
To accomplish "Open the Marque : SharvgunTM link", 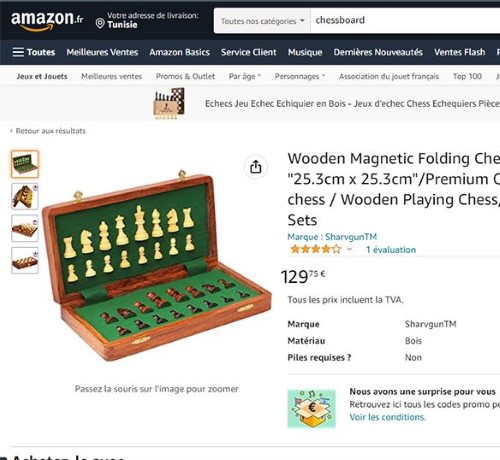I will click(x=332, y=237).
